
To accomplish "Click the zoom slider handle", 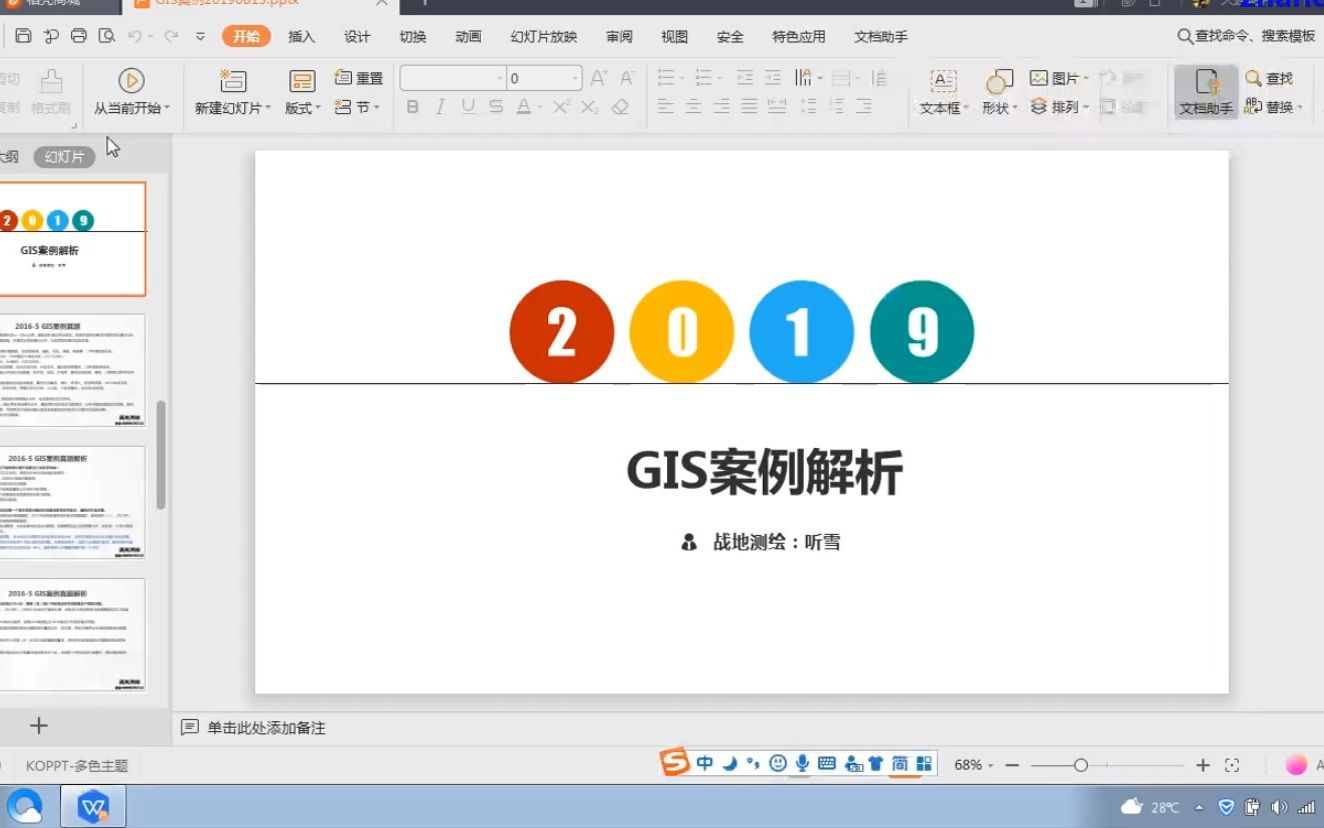I will 1081,765.
